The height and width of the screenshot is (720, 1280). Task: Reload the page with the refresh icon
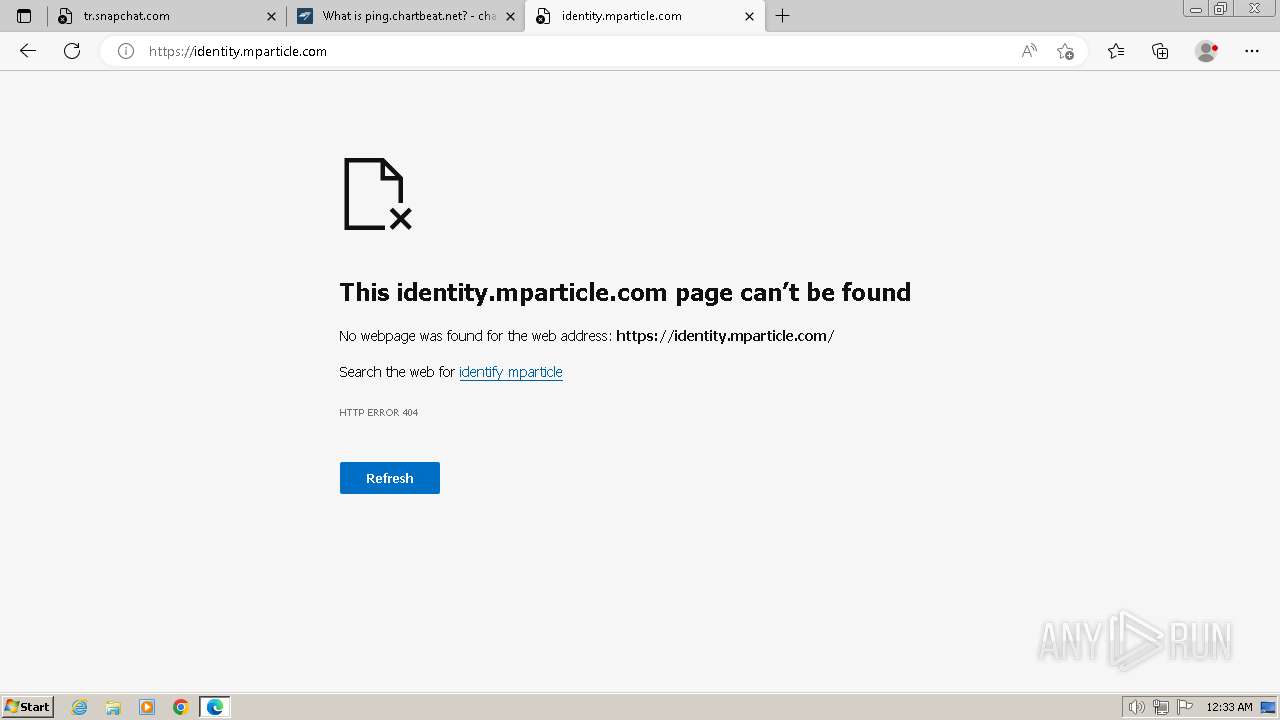click(x=72, y=51)
